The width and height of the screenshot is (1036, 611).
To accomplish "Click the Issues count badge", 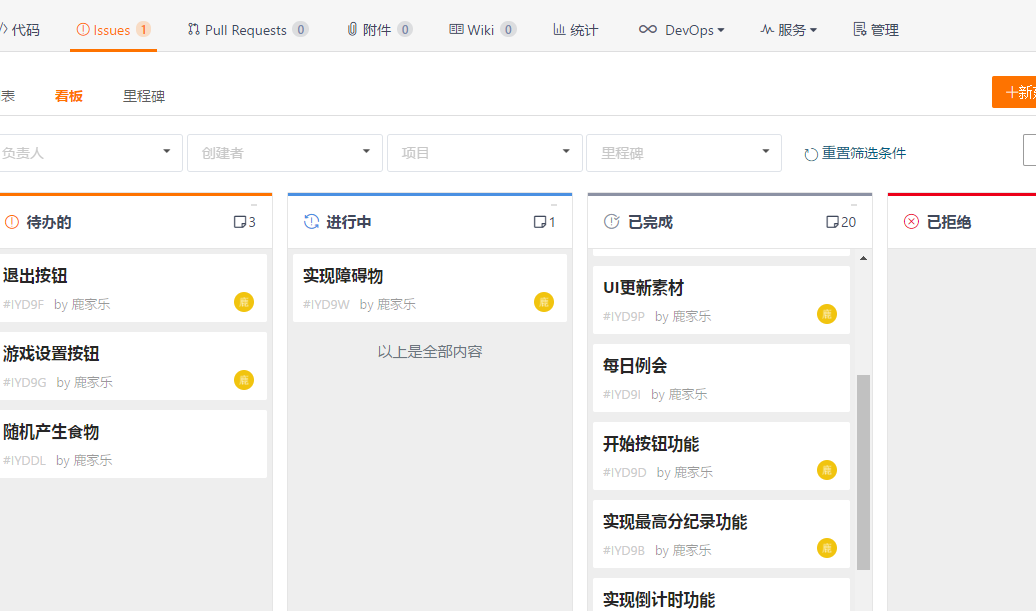I will pyautogui.click(x=143, y=30).
